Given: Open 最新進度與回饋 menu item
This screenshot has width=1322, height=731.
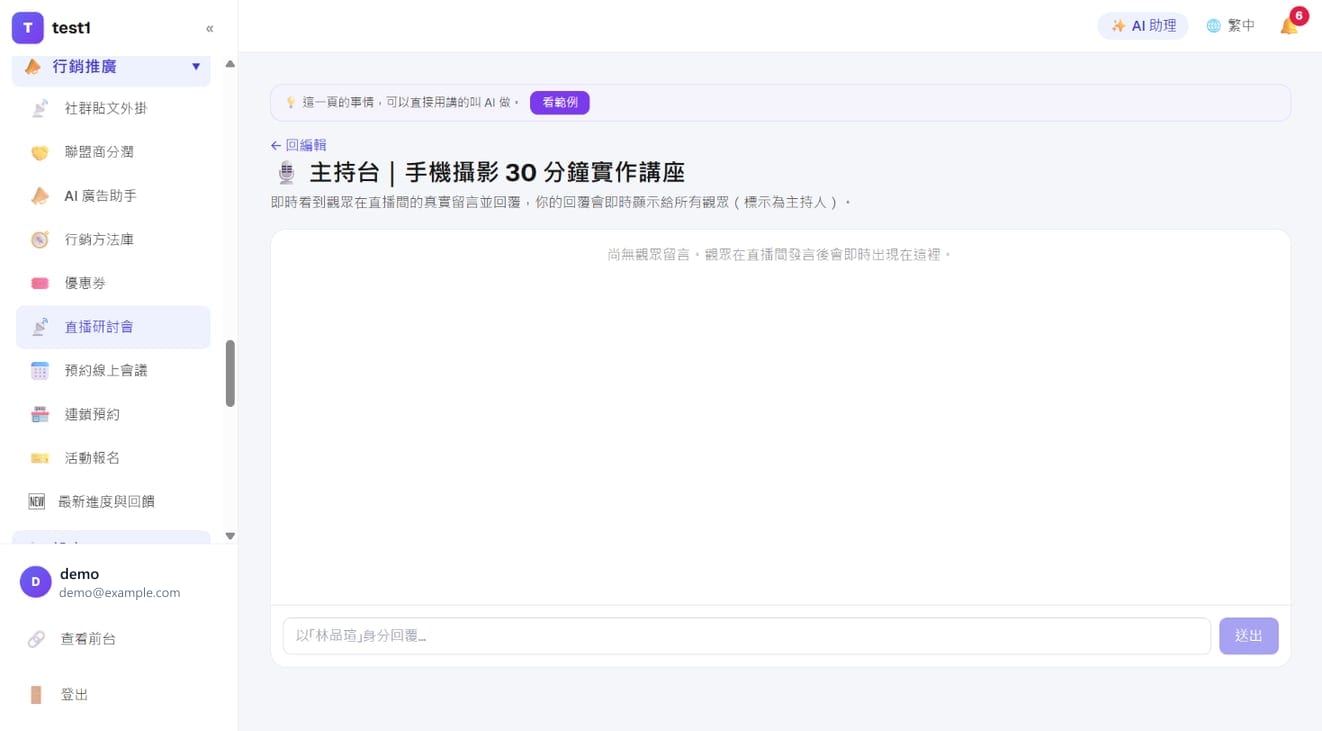Looking at the screenshot, I should click(x=113, y=502).
